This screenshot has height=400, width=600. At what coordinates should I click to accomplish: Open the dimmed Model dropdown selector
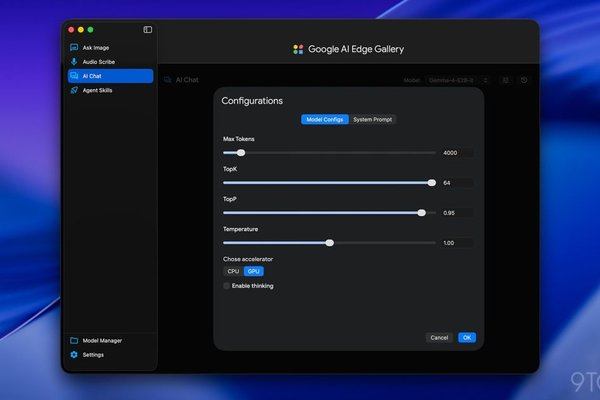click(458, 80)
